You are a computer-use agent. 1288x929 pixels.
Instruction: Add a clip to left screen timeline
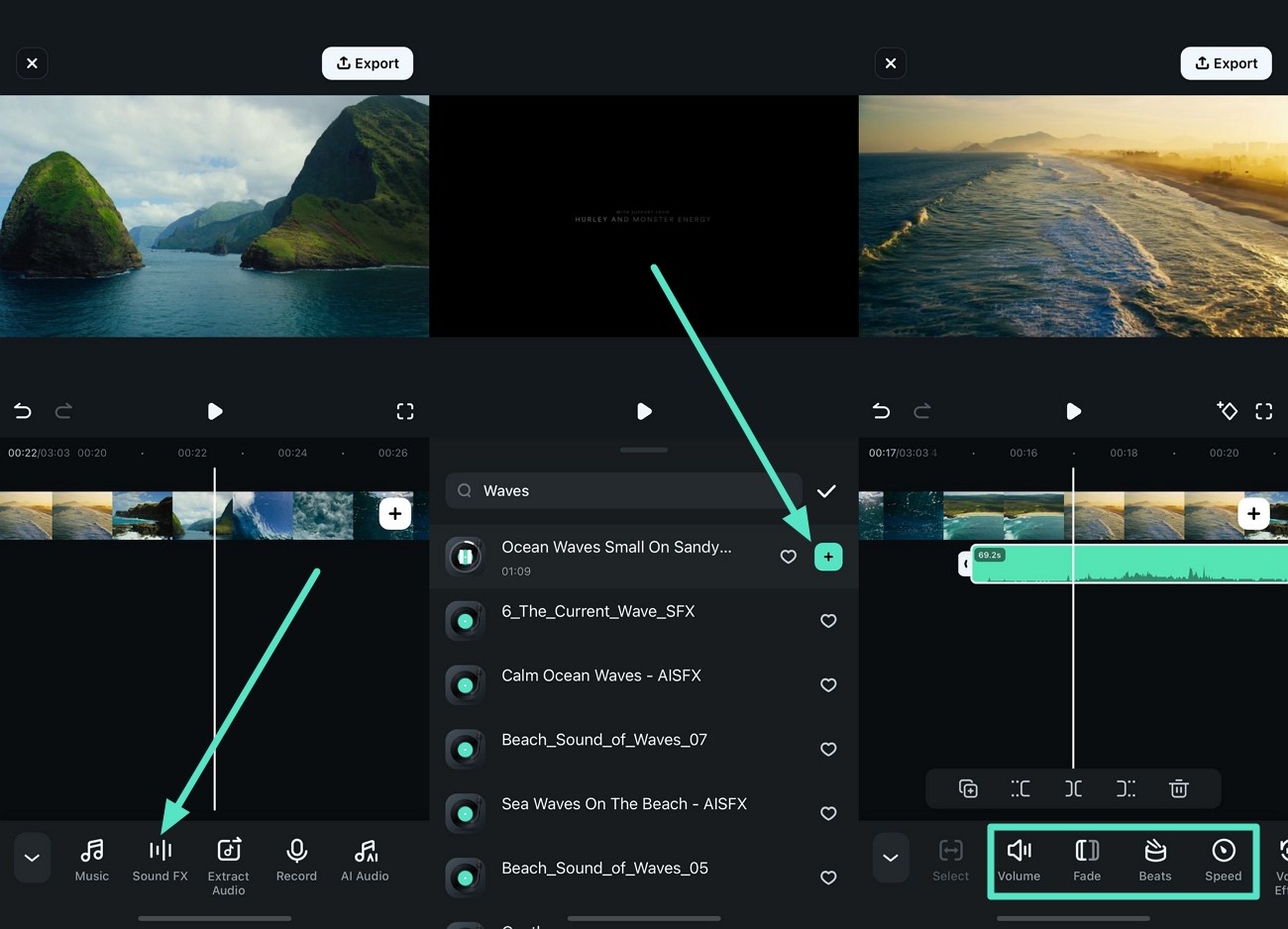395,513
